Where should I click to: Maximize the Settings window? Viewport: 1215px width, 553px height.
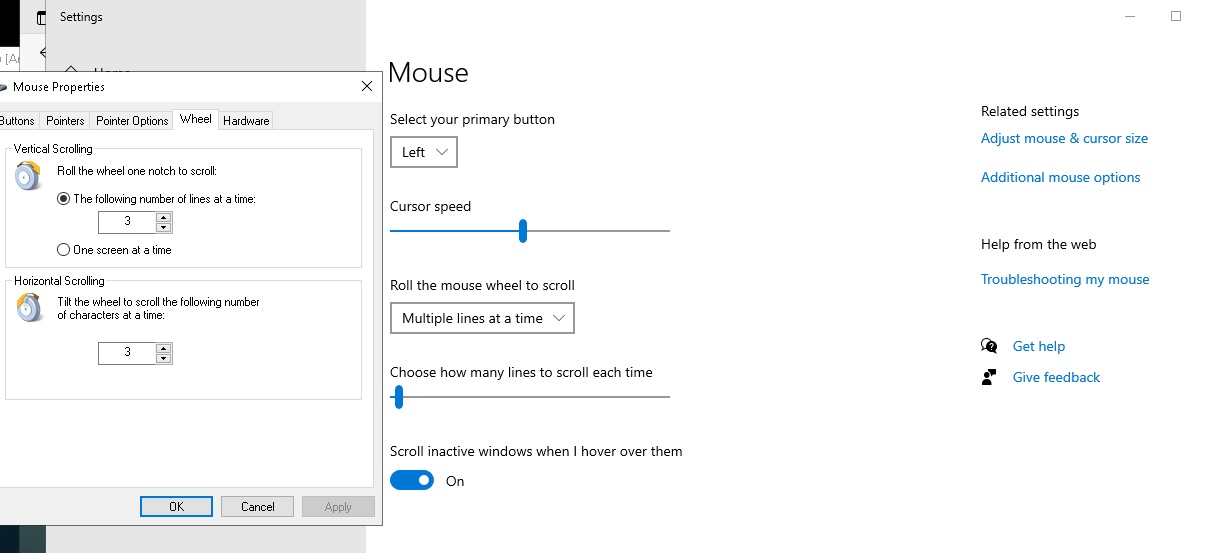pyautogui.click(x=1176, y=16)
